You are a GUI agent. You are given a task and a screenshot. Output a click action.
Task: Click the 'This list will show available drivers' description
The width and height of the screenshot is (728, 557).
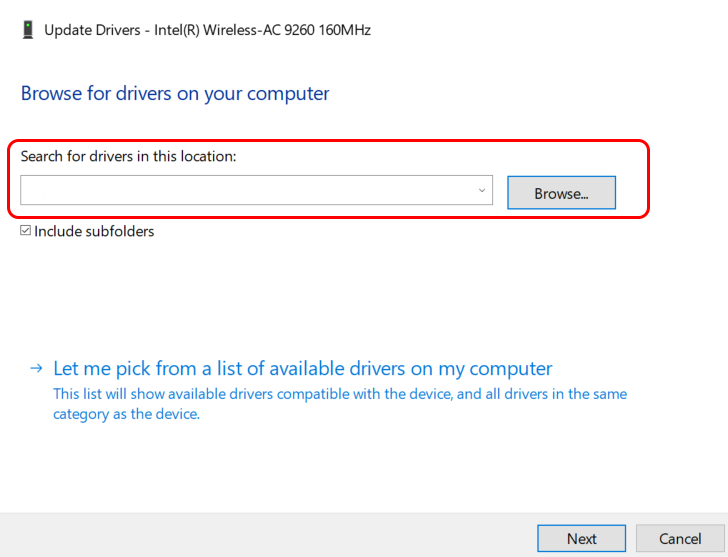[340, 394]
